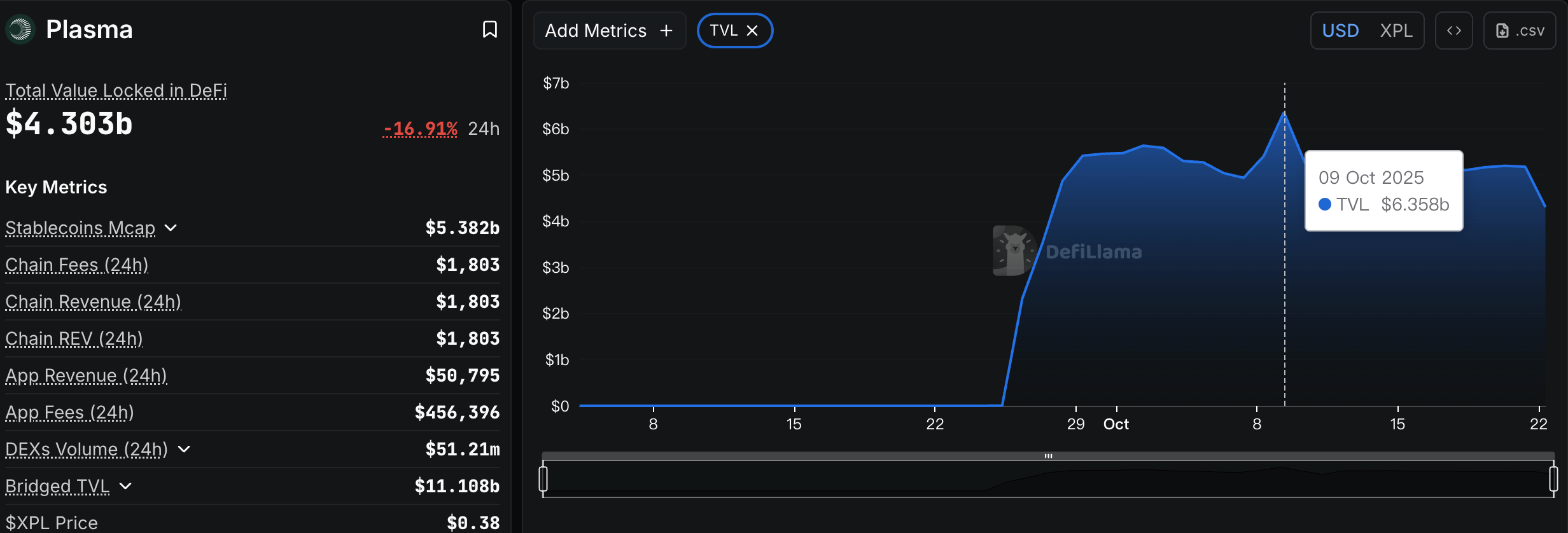This screenshot has width=1568, height=533.
Task: Open Total Value Locked in DeFi label
Action: (x=116, y=90)
